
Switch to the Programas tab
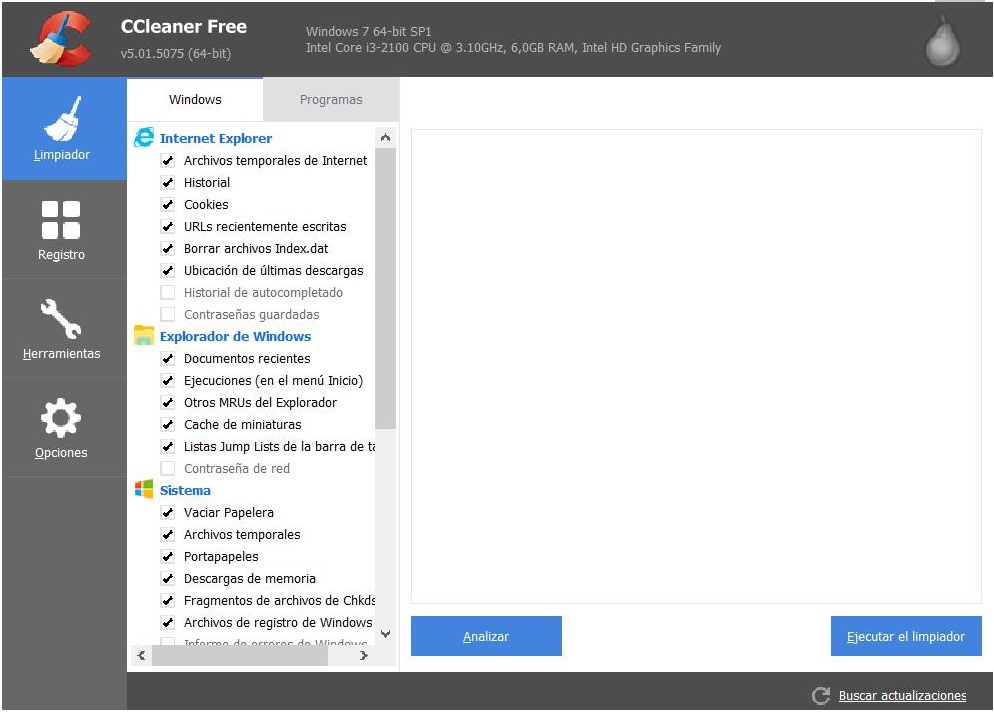331,100
